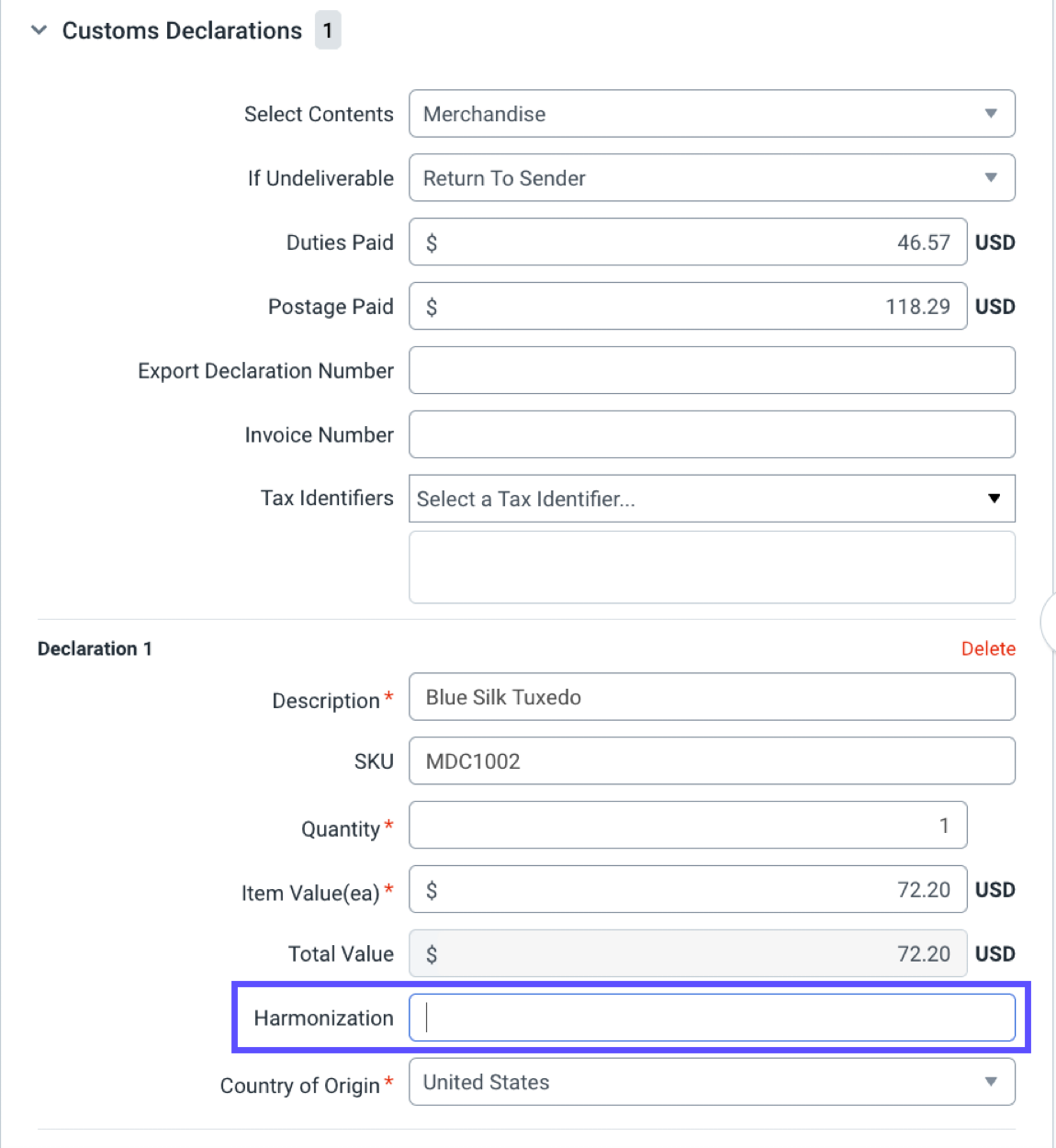
Task: Click the Customs Declarations count badge
Action: click(328, 29)
